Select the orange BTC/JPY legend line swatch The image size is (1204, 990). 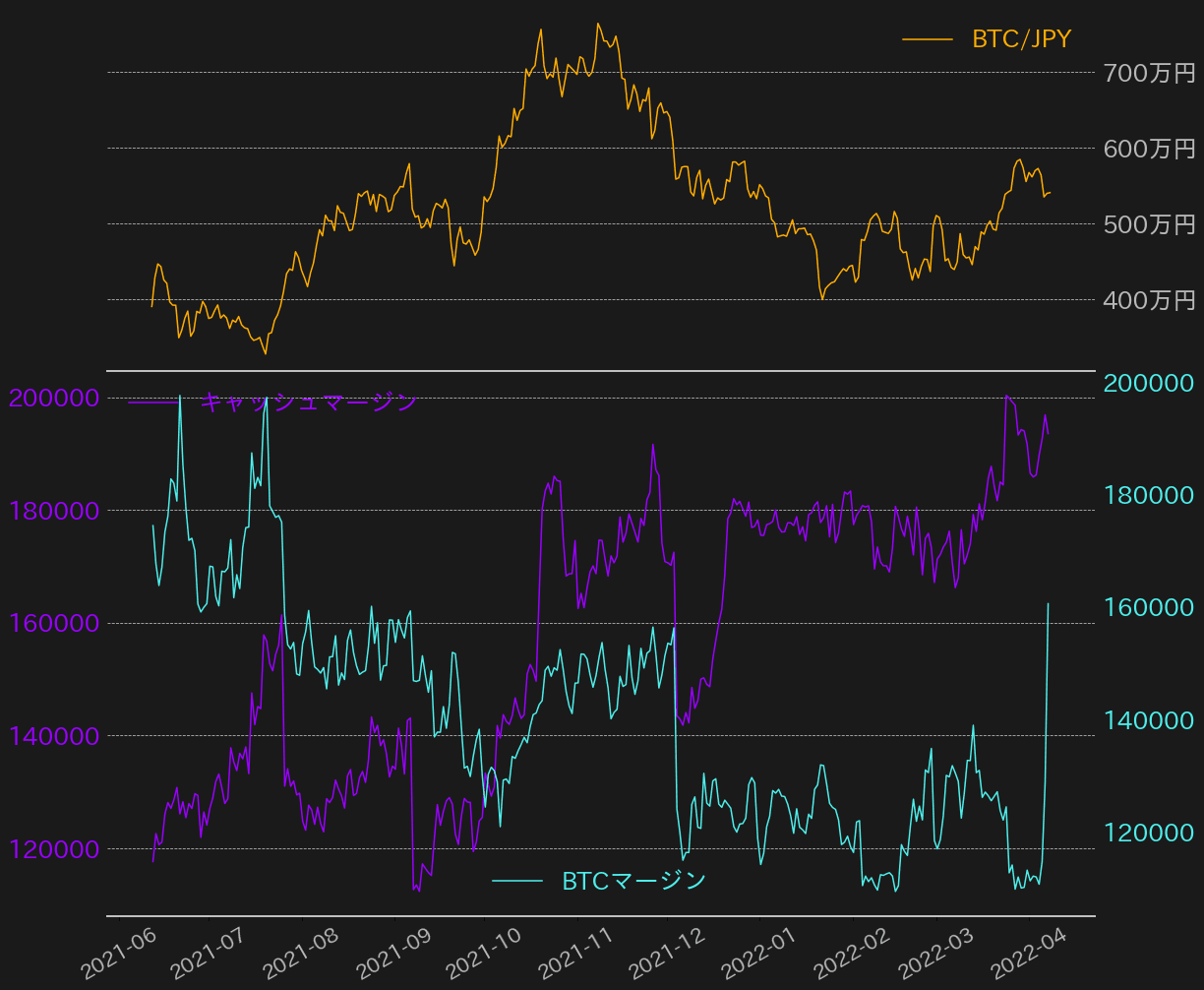click(x=928, y=39)
